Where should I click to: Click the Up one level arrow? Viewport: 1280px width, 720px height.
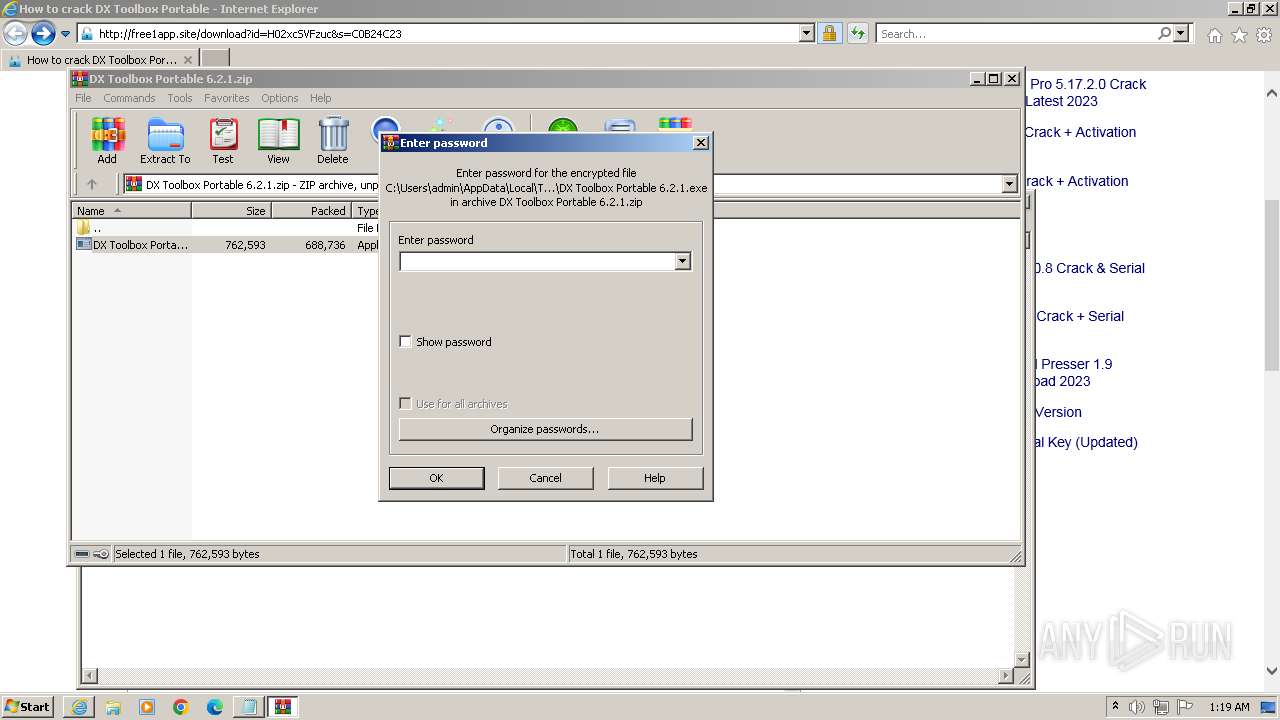[92, 184]
